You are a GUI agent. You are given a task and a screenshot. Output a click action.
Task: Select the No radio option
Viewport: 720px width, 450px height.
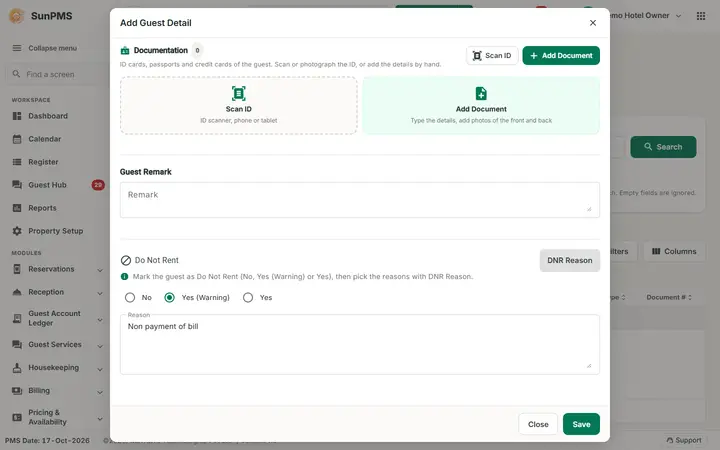click(x=130, y=298)
